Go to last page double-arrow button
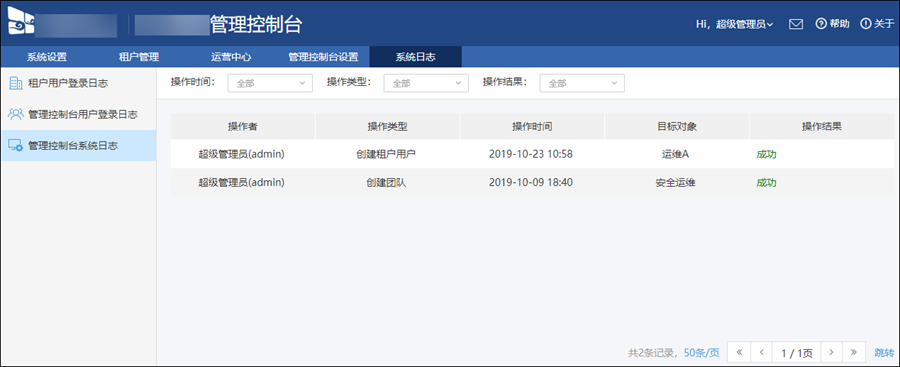Screen dimensions: 900x367 click(x=854, y=352)
